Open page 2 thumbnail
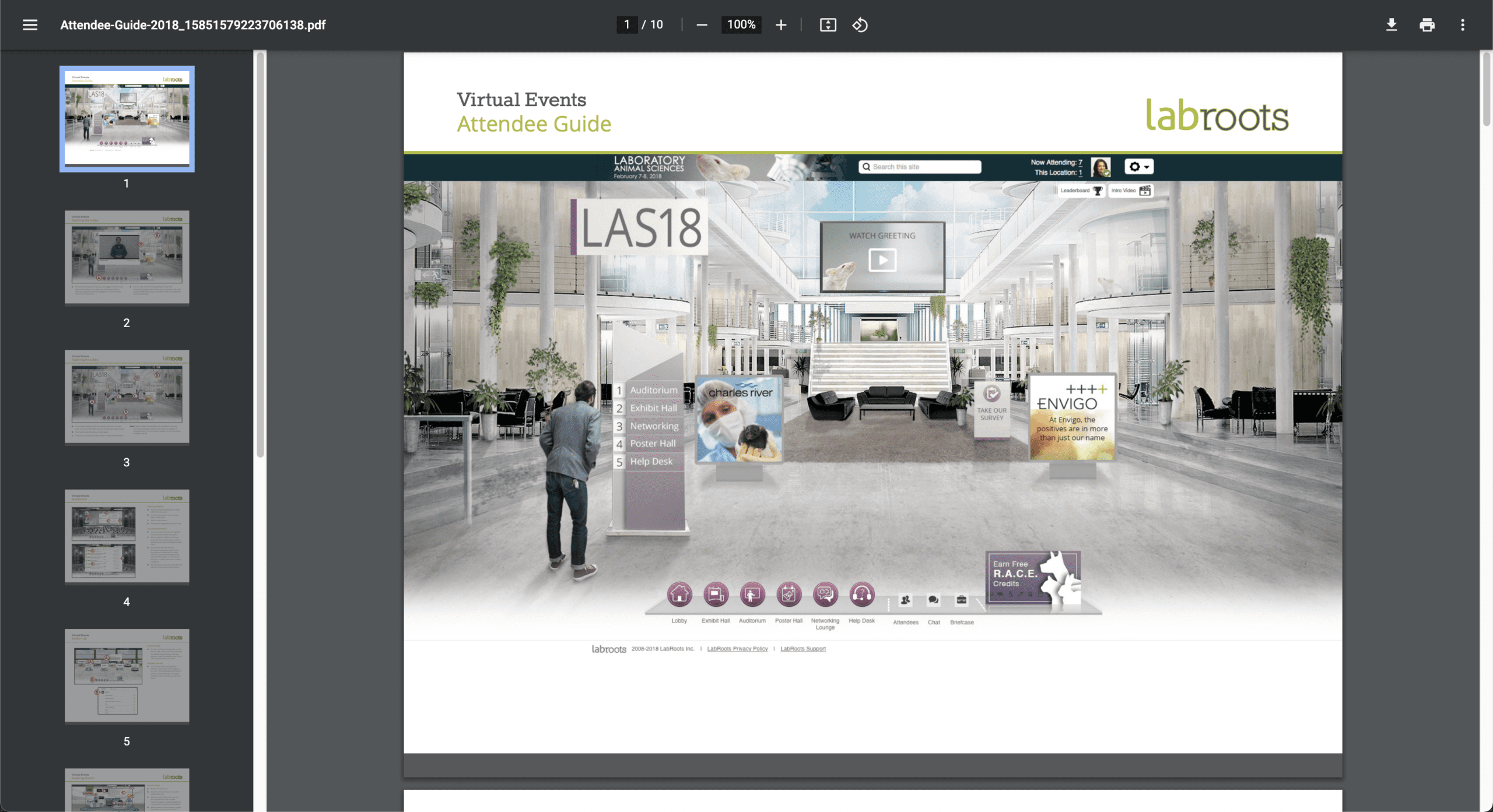Image resolution: width=1493 pixels, height=812 pixels. [127, 257]
